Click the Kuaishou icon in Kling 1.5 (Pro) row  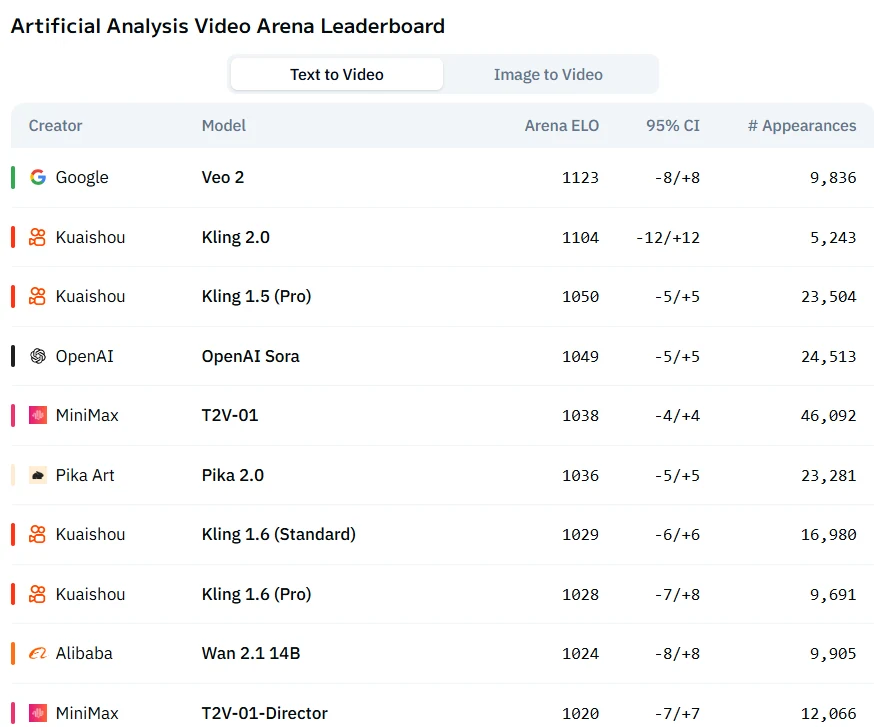tap(37, 296)
